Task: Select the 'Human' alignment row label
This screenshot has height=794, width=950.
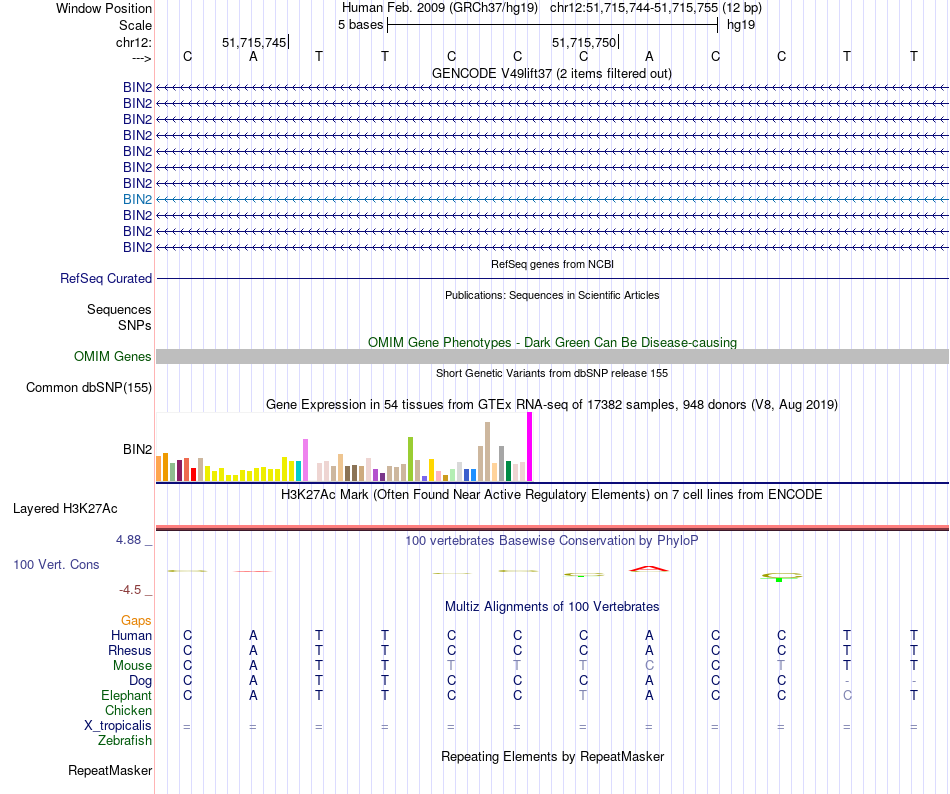Action: point(131,635)
